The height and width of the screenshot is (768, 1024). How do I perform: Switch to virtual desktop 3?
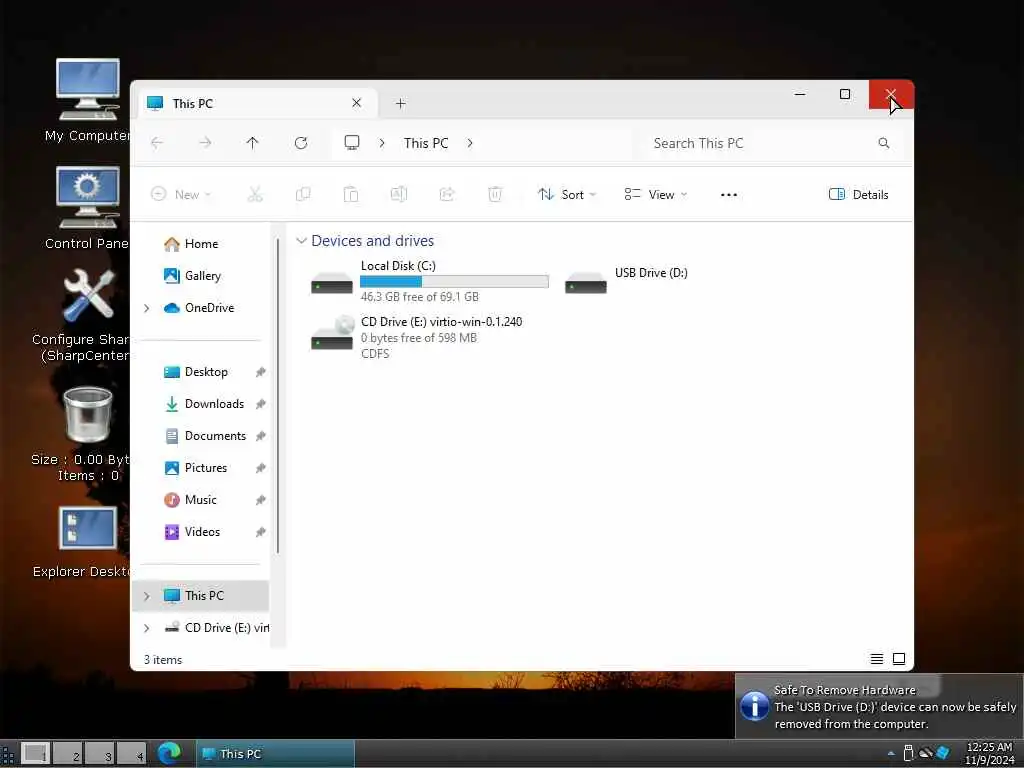tap(99, 754)
